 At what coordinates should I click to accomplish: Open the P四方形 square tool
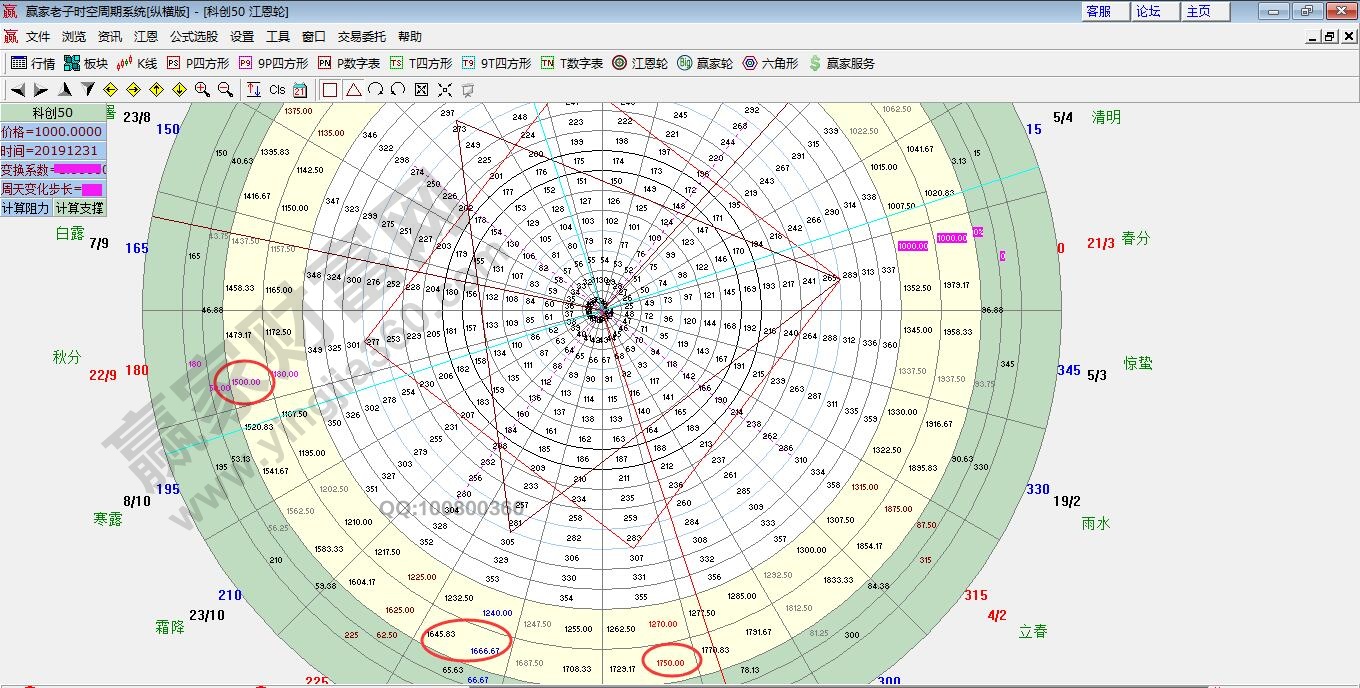(x=198, y=62)
